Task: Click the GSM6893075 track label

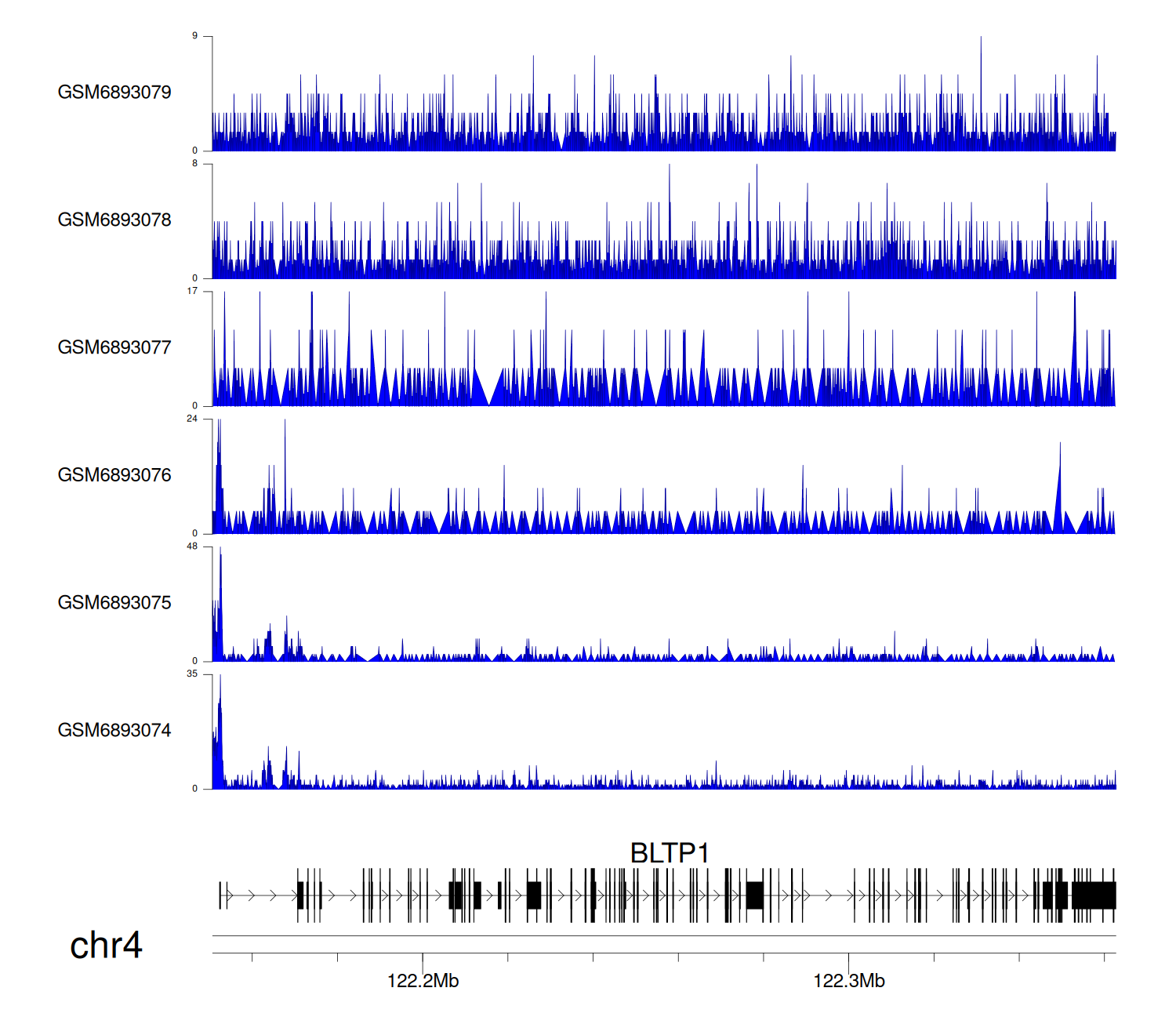Action: click(x=114, y=603)
